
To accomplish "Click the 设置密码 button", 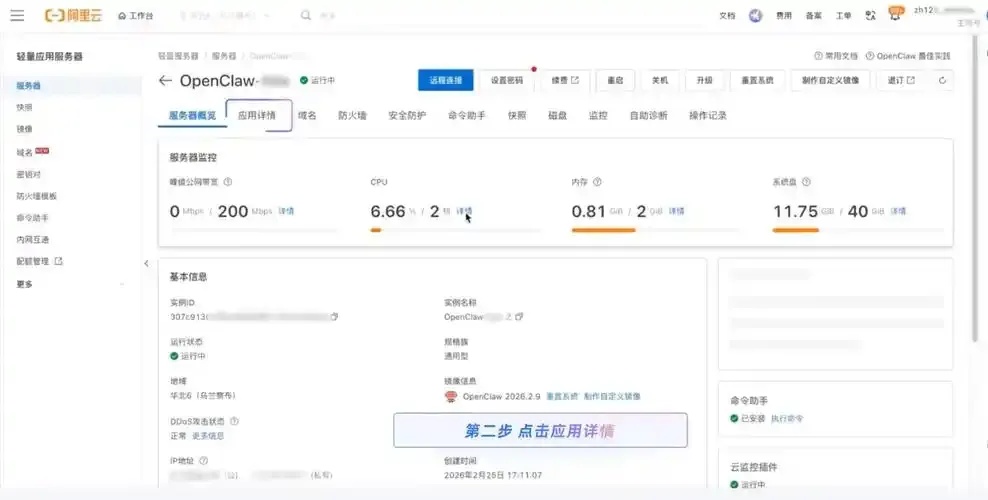I will pyautogui.click(x=507, y=80).
